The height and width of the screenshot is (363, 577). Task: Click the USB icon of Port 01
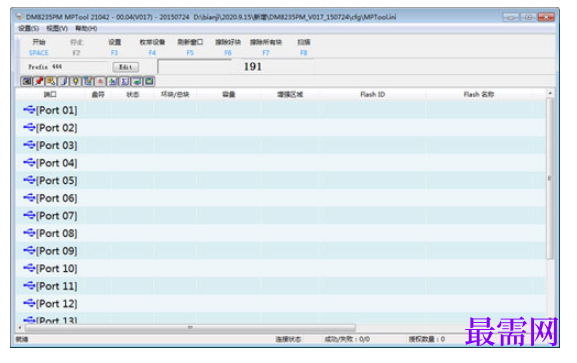tap(29, 110)
